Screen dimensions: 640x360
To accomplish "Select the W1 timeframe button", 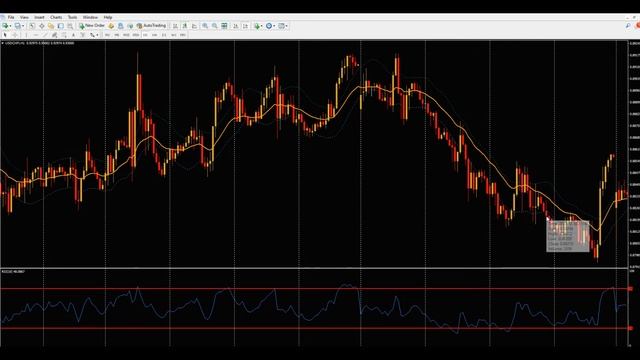I will click(174, 35).
